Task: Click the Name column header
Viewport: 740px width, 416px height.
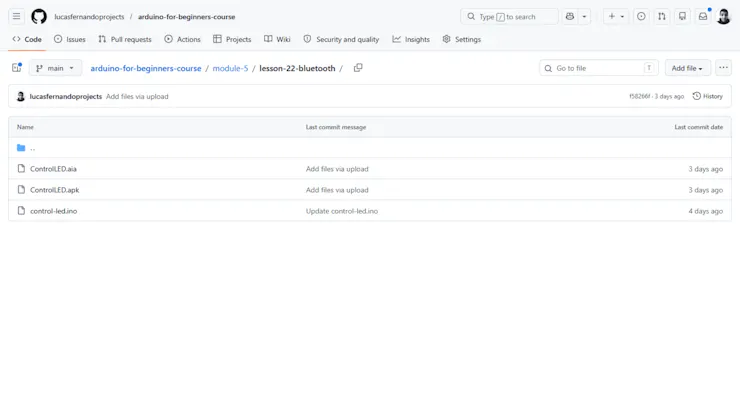Action: [25, 127]
